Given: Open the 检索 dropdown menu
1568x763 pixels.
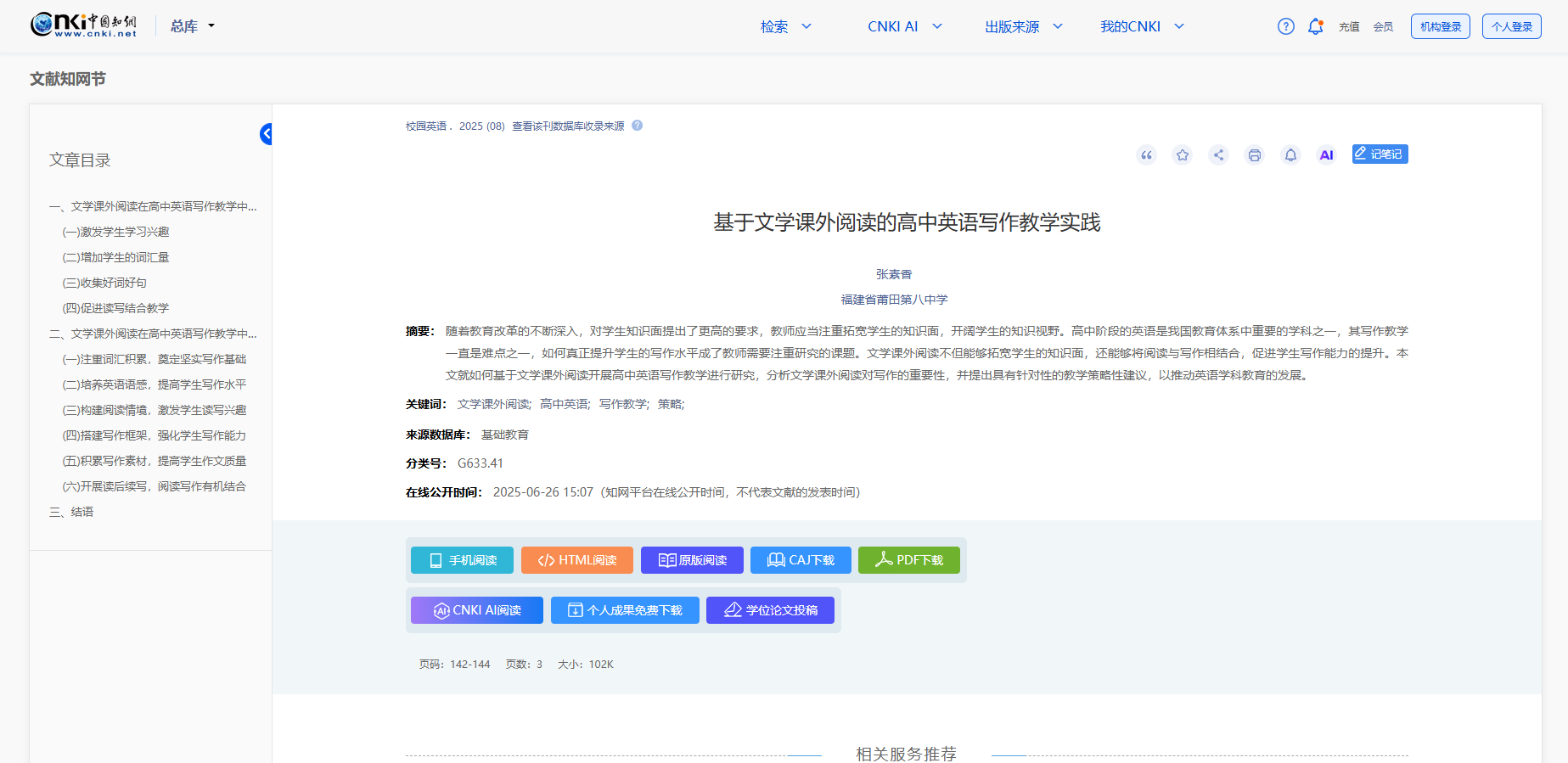Looking at the screenshot, I should coord(785,26).
